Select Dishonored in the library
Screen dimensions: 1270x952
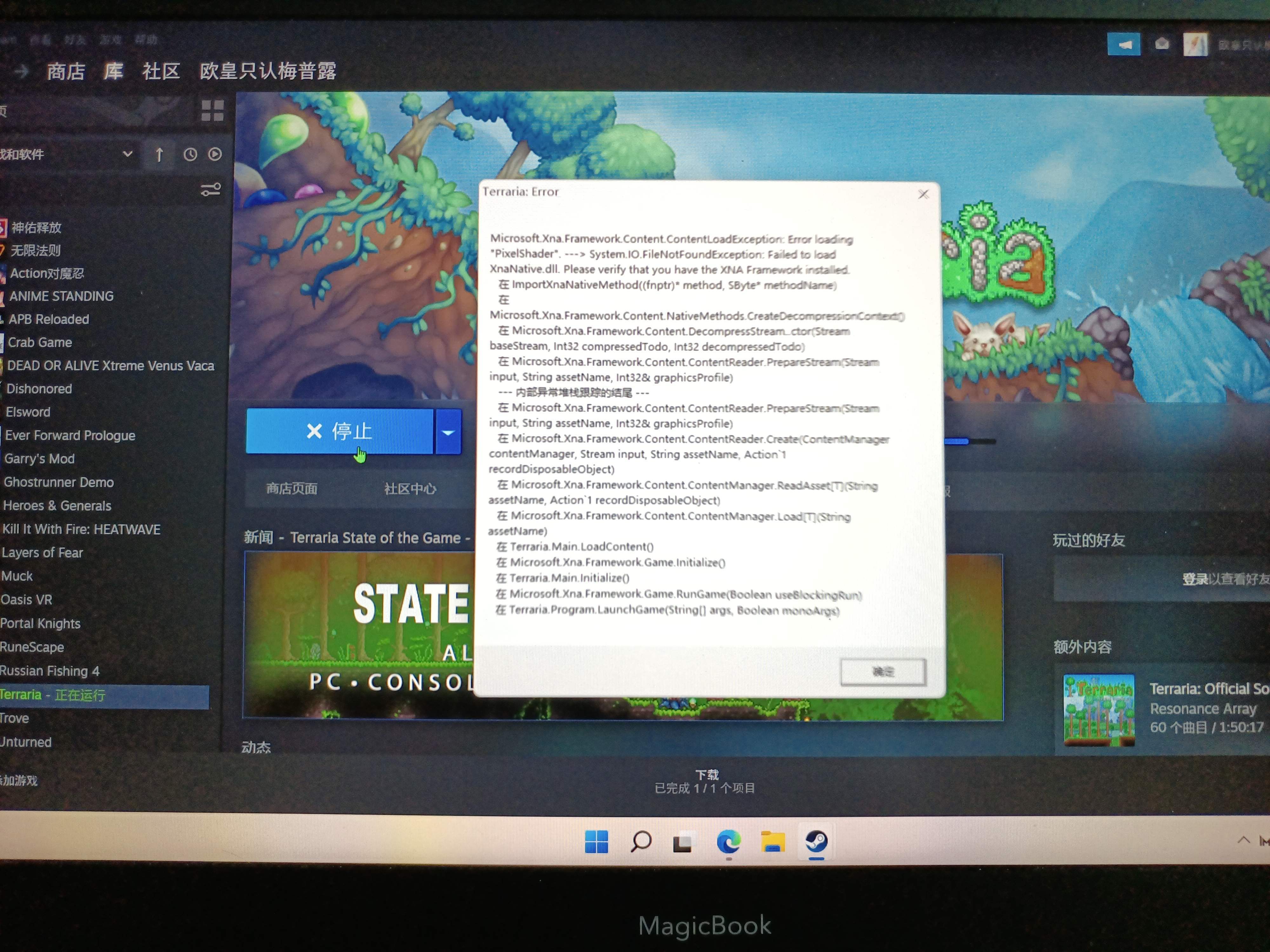[38, 389]
